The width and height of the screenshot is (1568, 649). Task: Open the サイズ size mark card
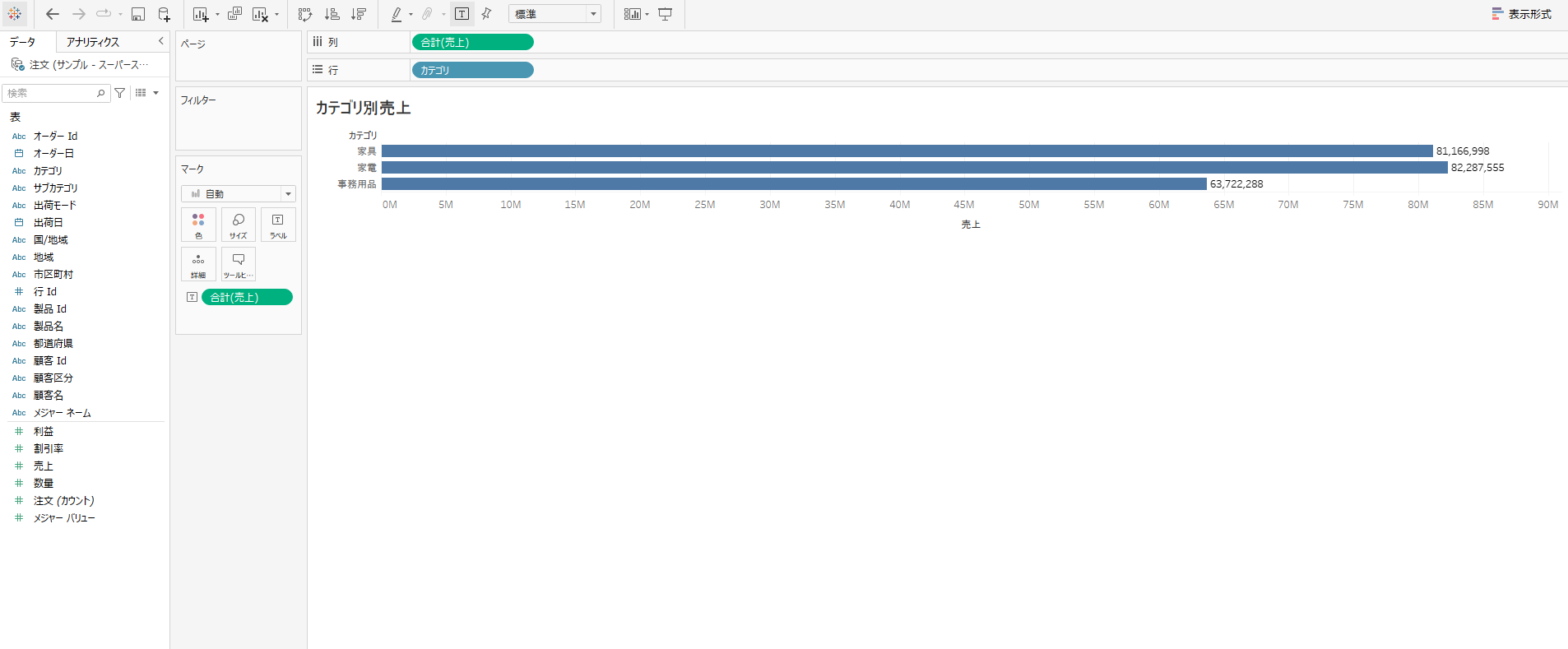click(239, 225)
